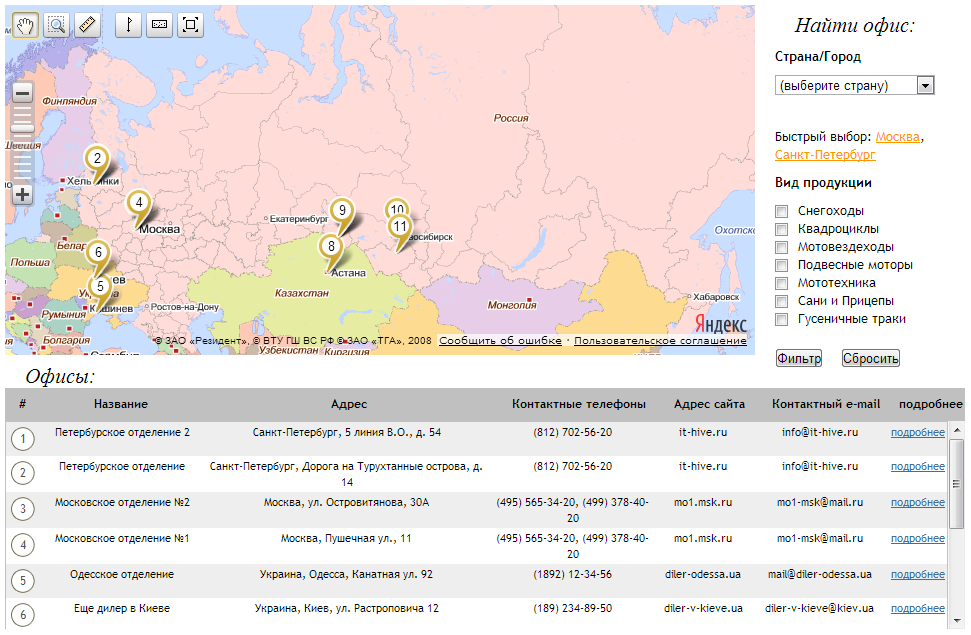Select the hand pan tool on map

[x=25, y=25]
